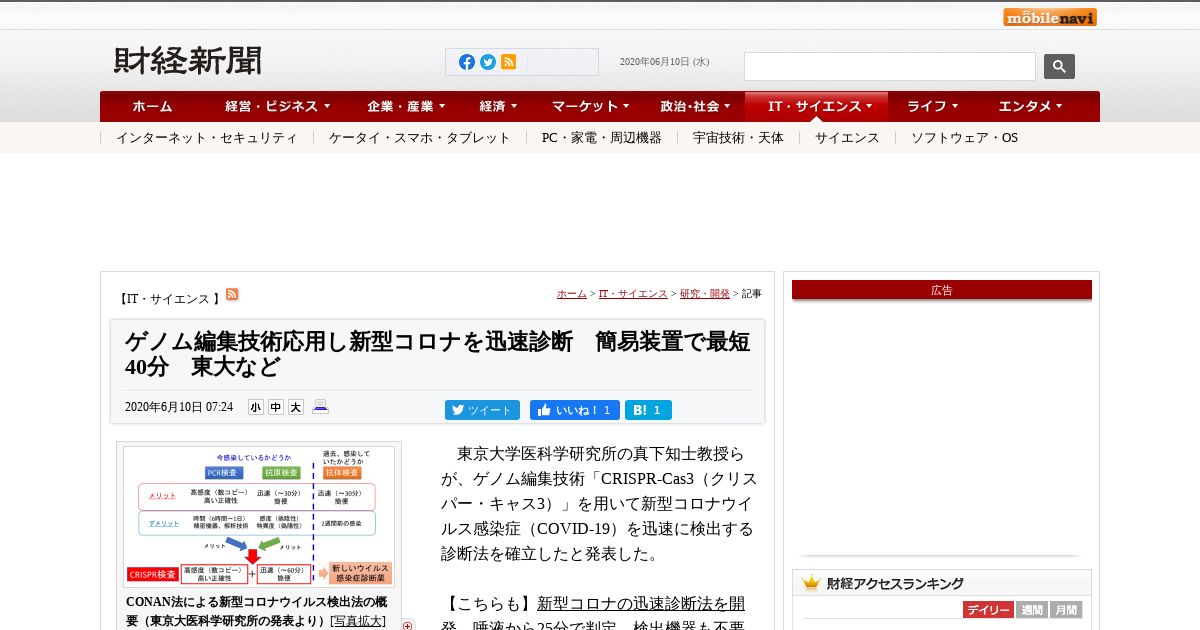Click the Hatena B! bookmark button
1200x630 pixels.
(x=648, y=410)
